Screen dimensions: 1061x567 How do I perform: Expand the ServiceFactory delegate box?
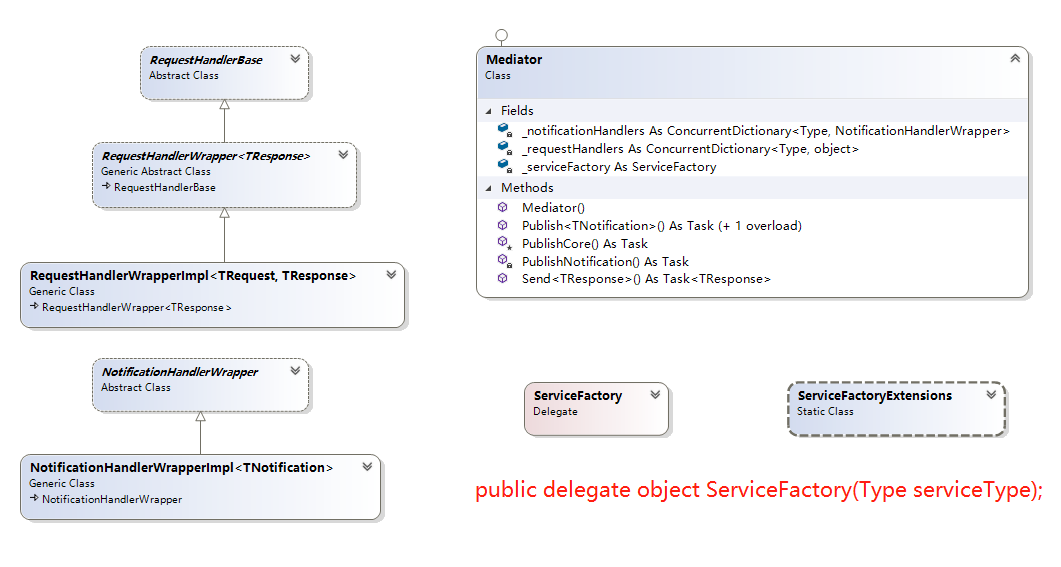point(655,395)
